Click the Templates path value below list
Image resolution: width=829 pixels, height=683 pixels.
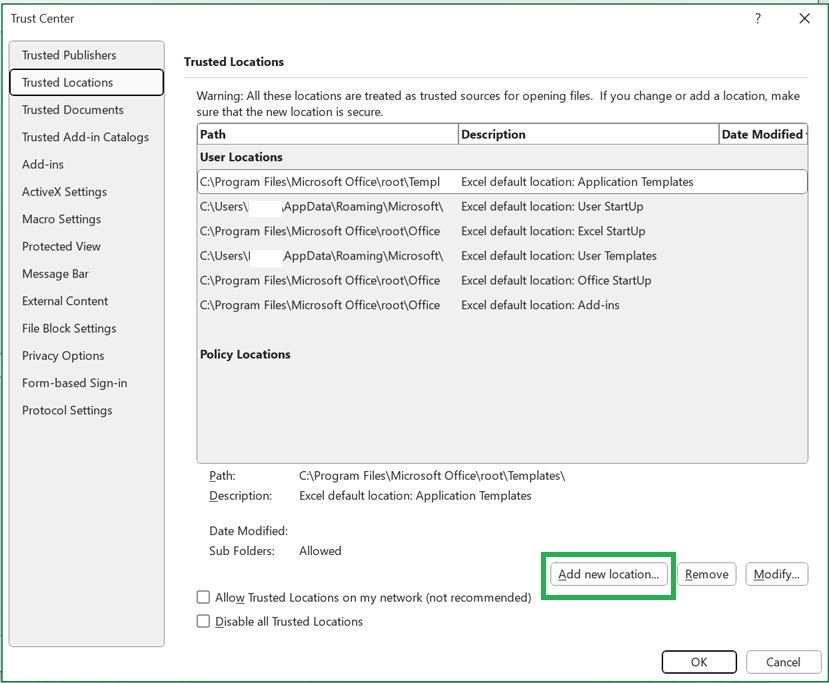pyautogui.click(x=432, y=476)
